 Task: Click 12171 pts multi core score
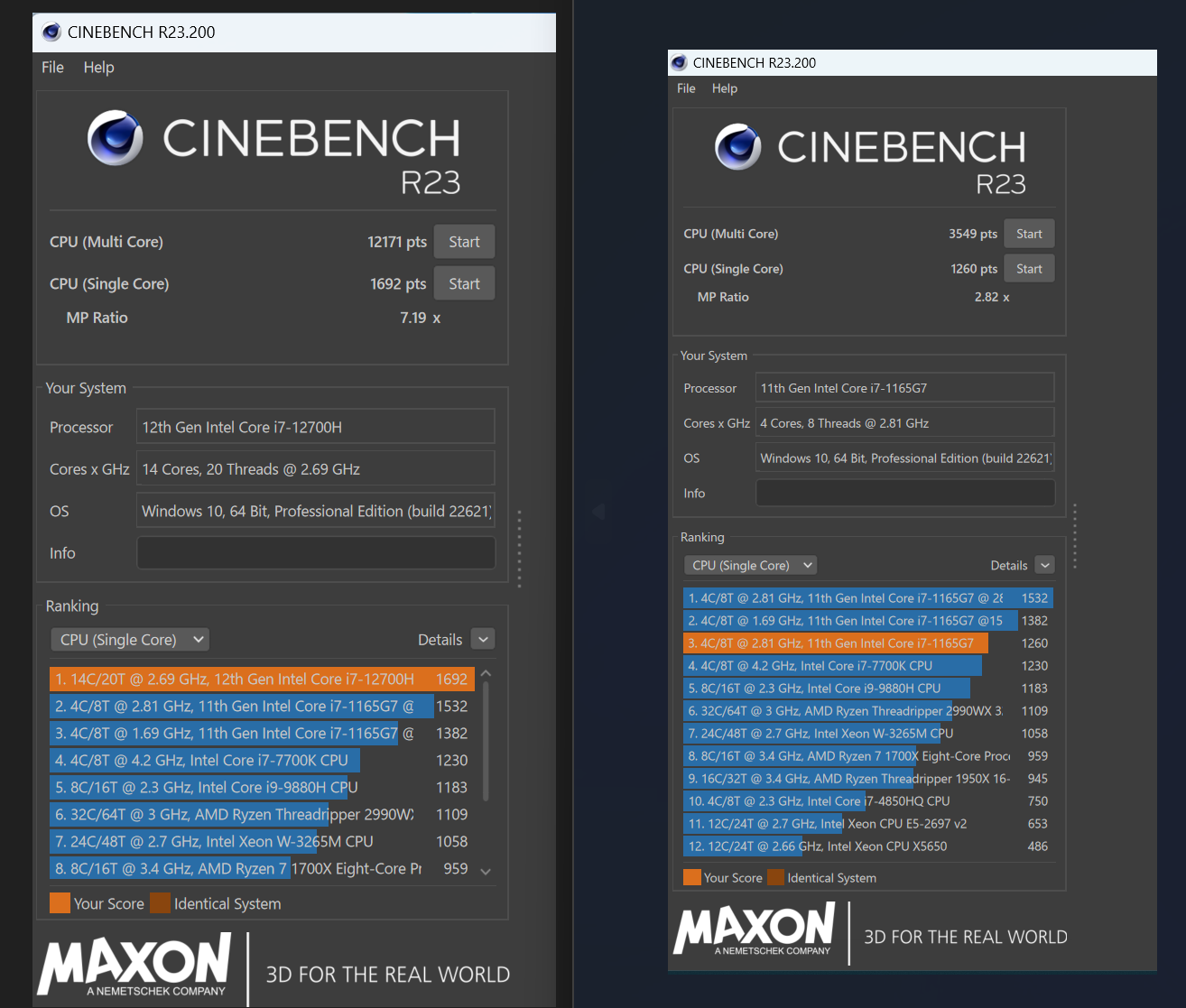pos(397,242)
